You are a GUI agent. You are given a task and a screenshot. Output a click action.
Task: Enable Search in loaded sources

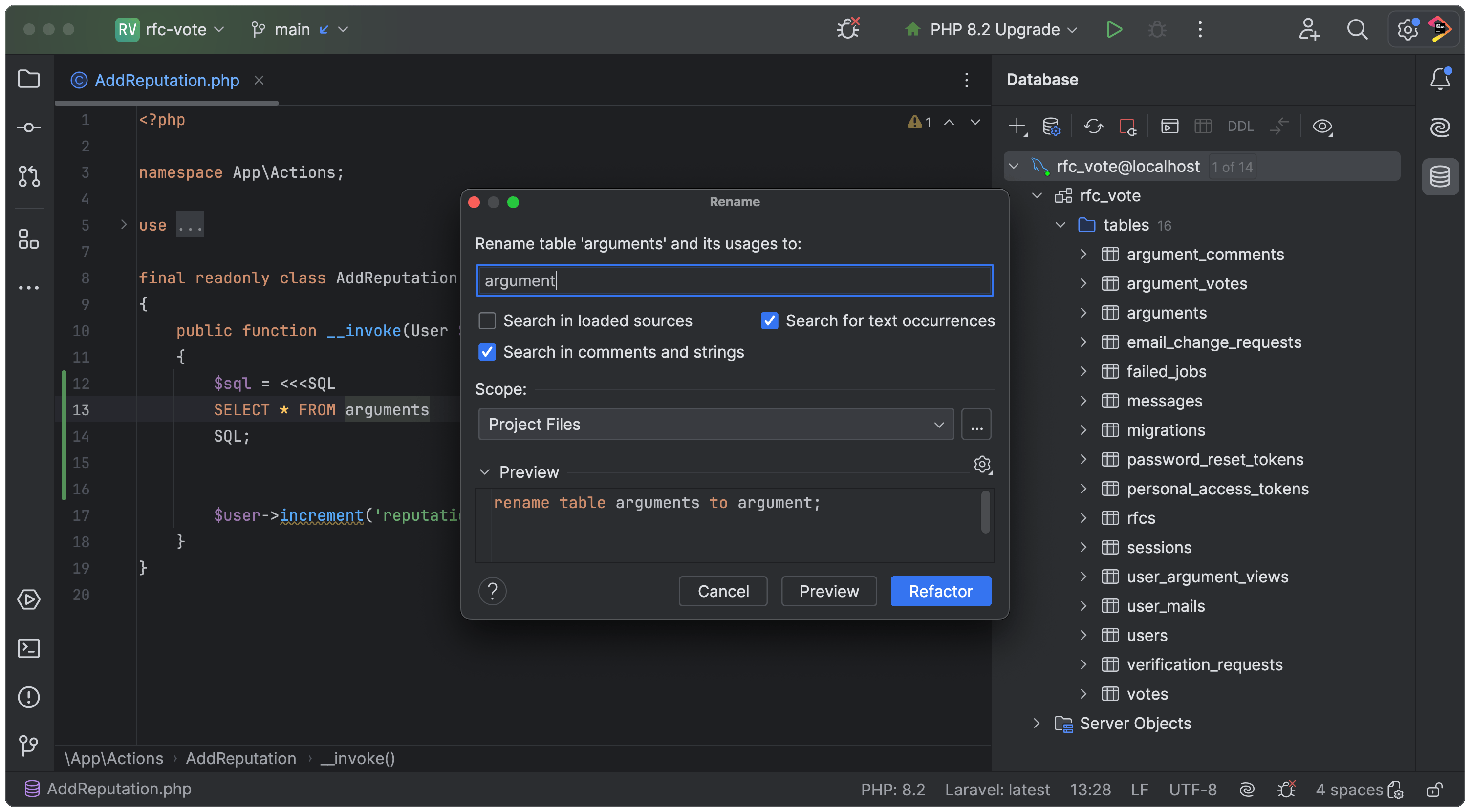[487, 321]
